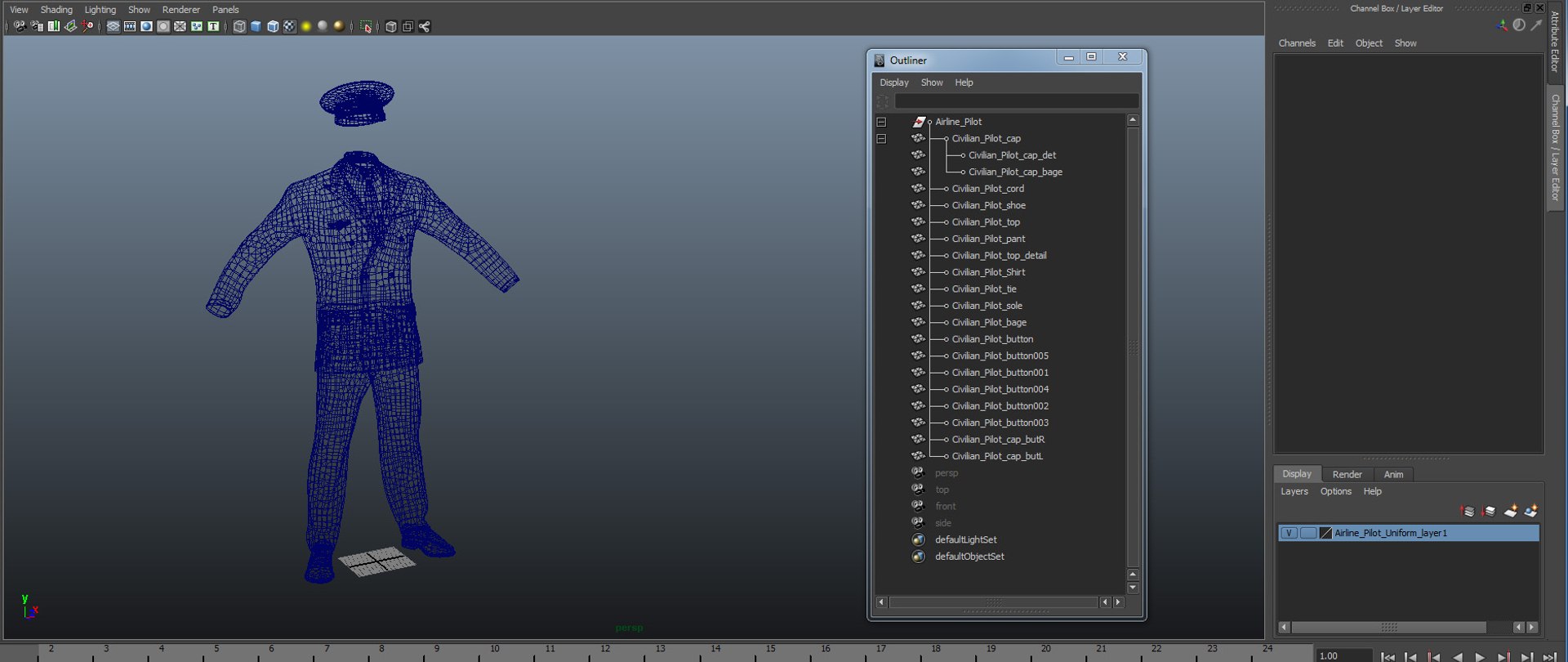Click the Select Camera icon in panel toolbar
Screen dimensions: 1568x662
click(x=20, y=26)
